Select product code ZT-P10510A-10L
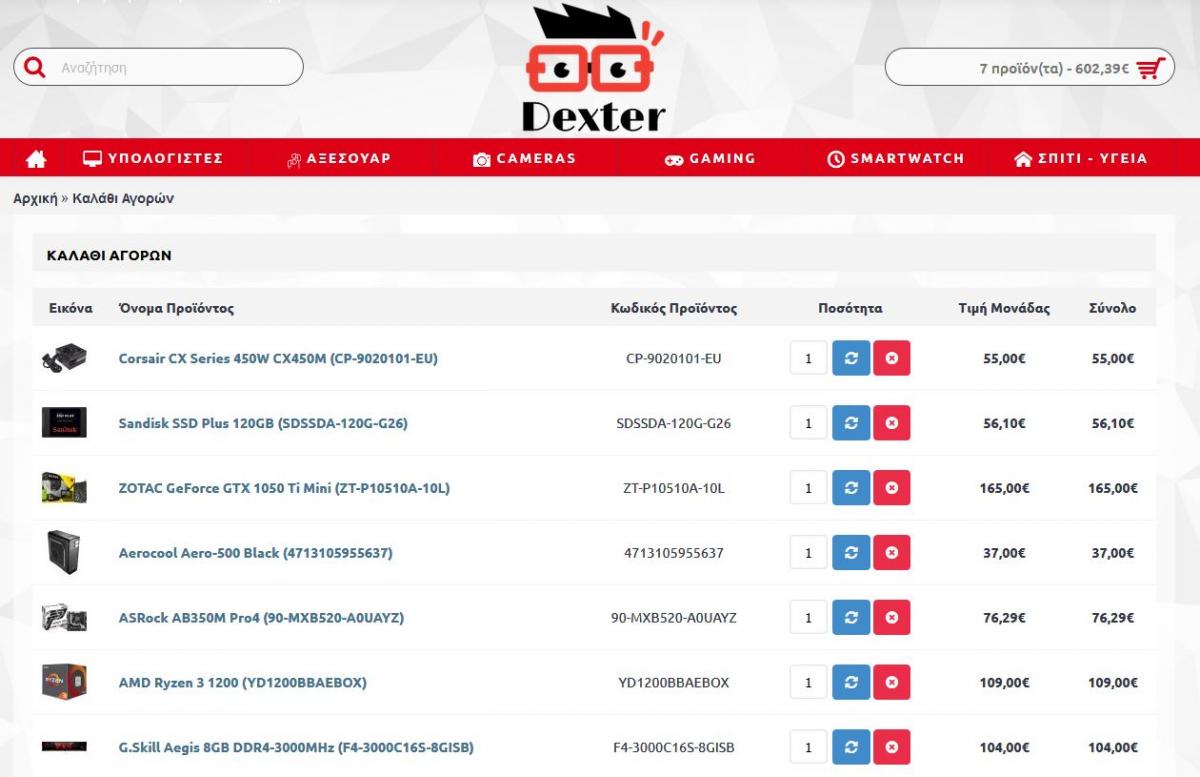This screenshot has width=1200, height=777. (x=673, y=488)
